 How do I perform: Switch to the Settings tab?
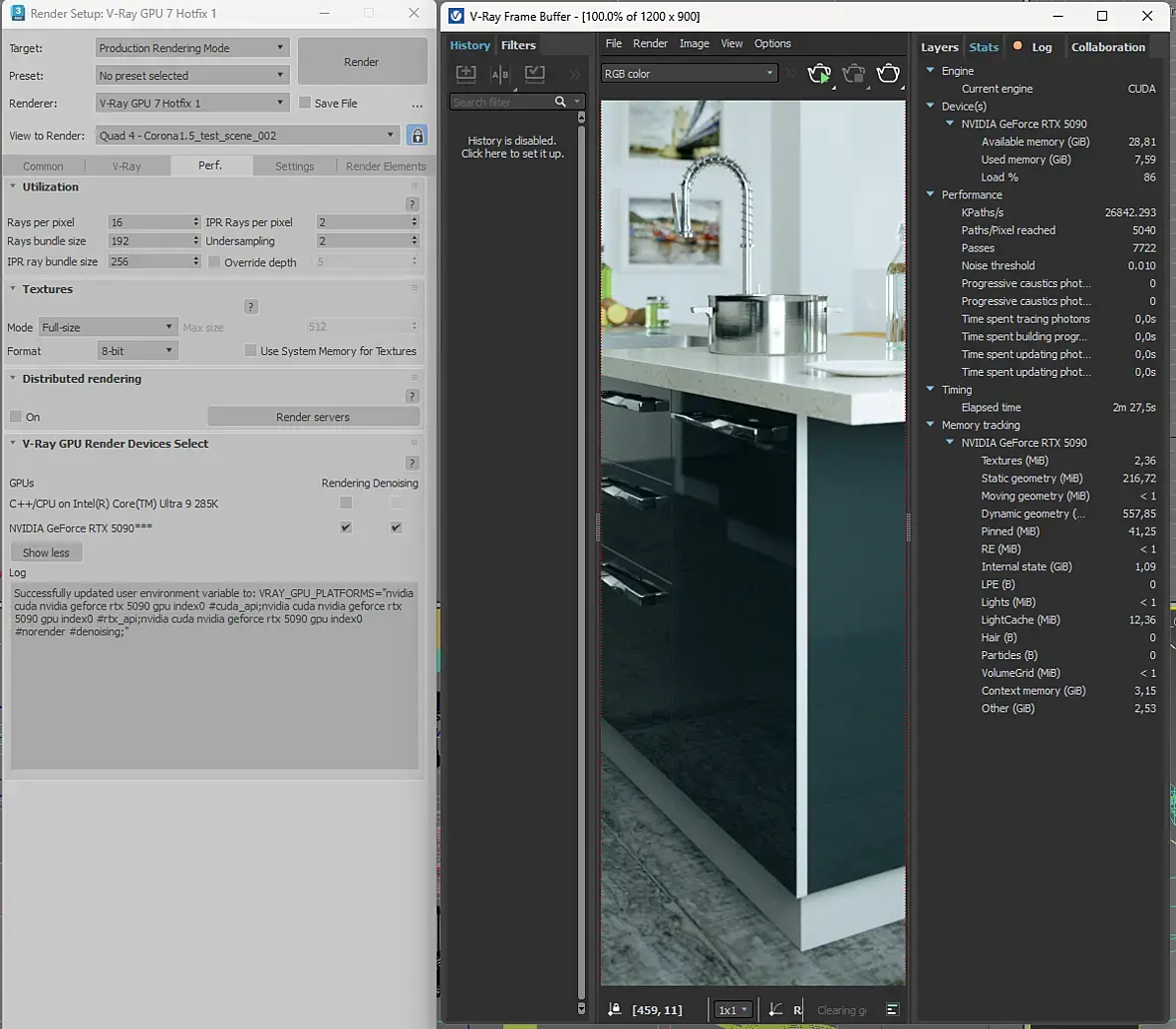[294, 167]
